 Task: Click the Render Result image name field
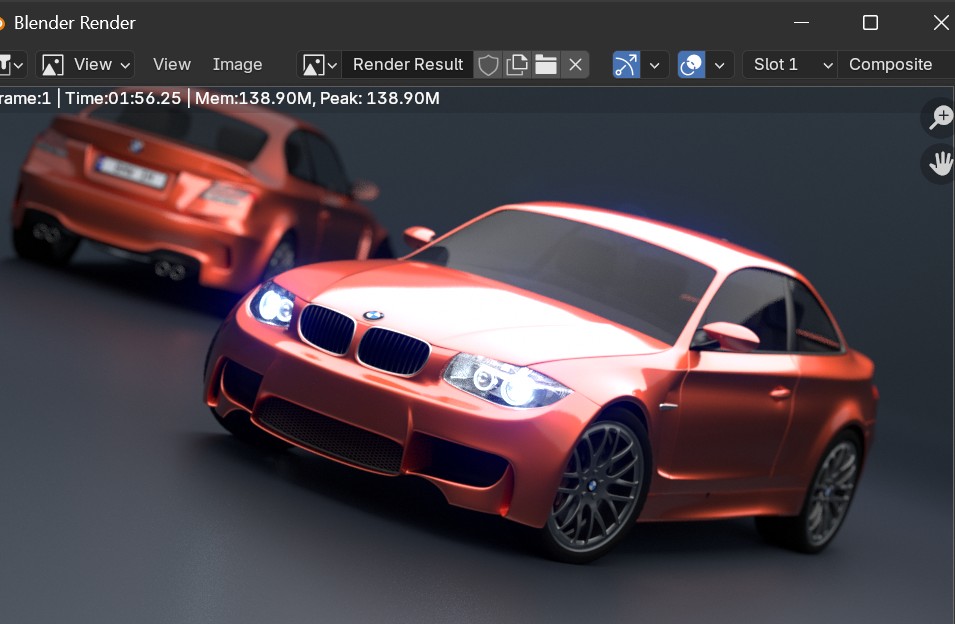coord(407,65)
